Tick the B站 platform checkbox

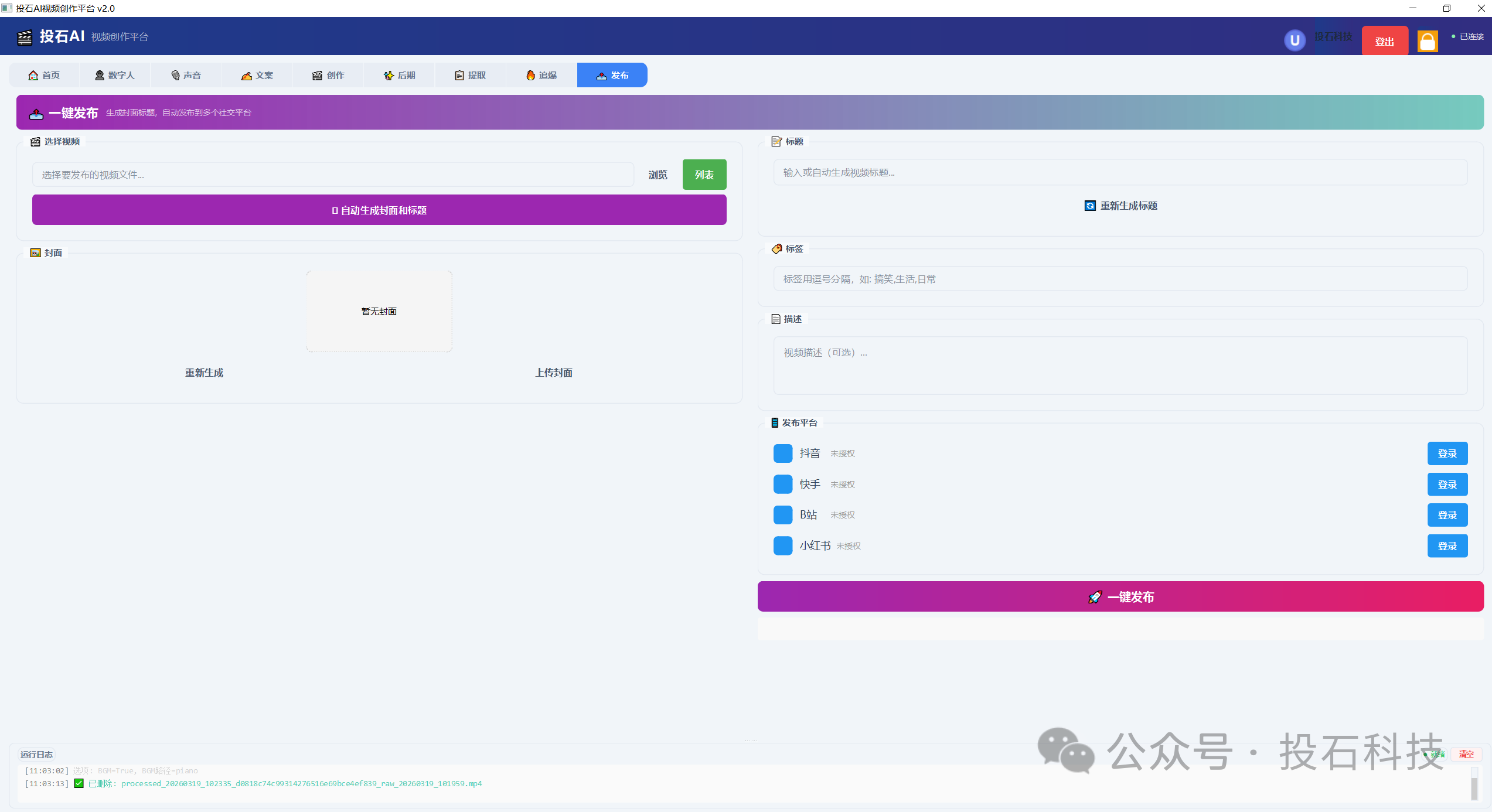pos(783,515)
